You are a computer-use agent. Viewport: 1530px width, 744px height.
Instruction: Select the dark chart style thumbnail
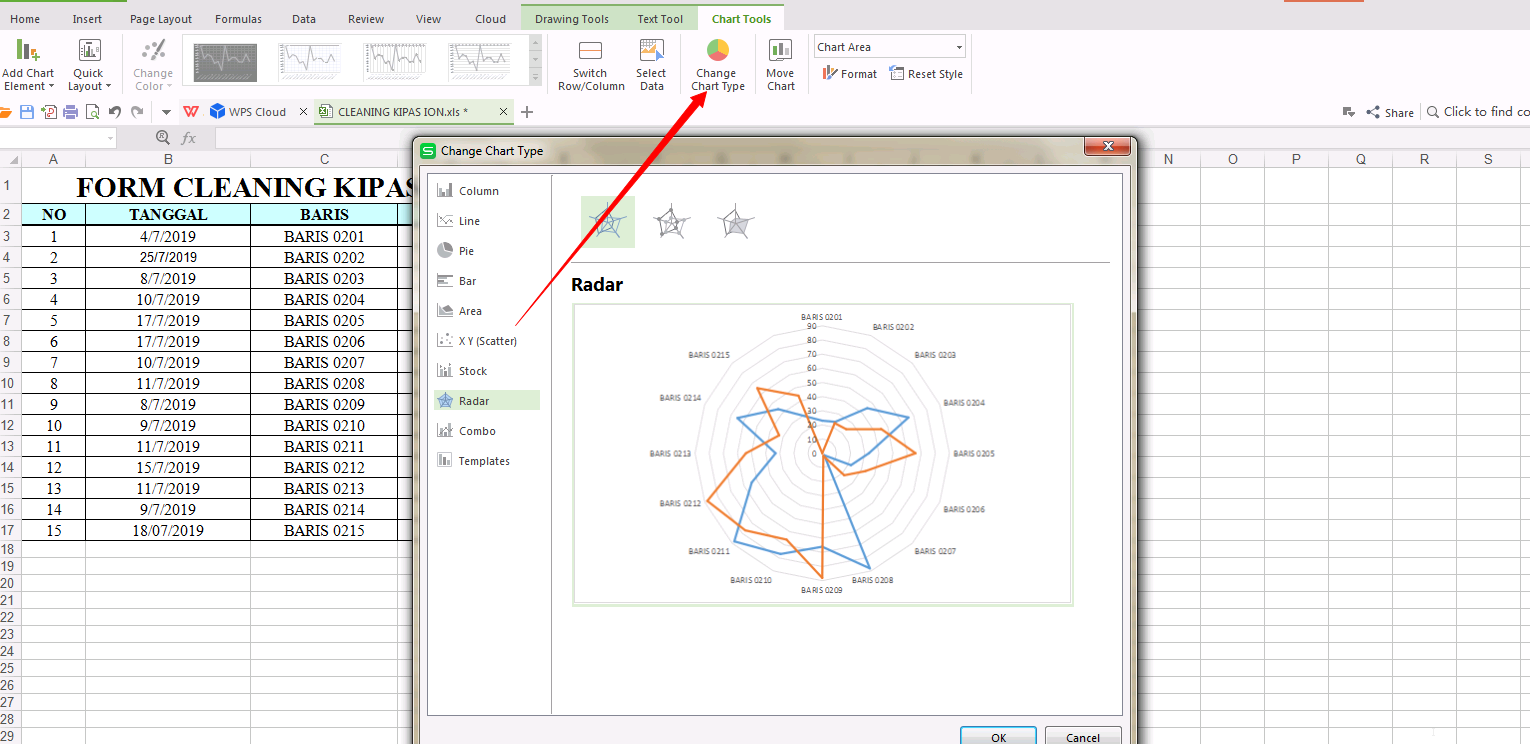pos(225,62)
